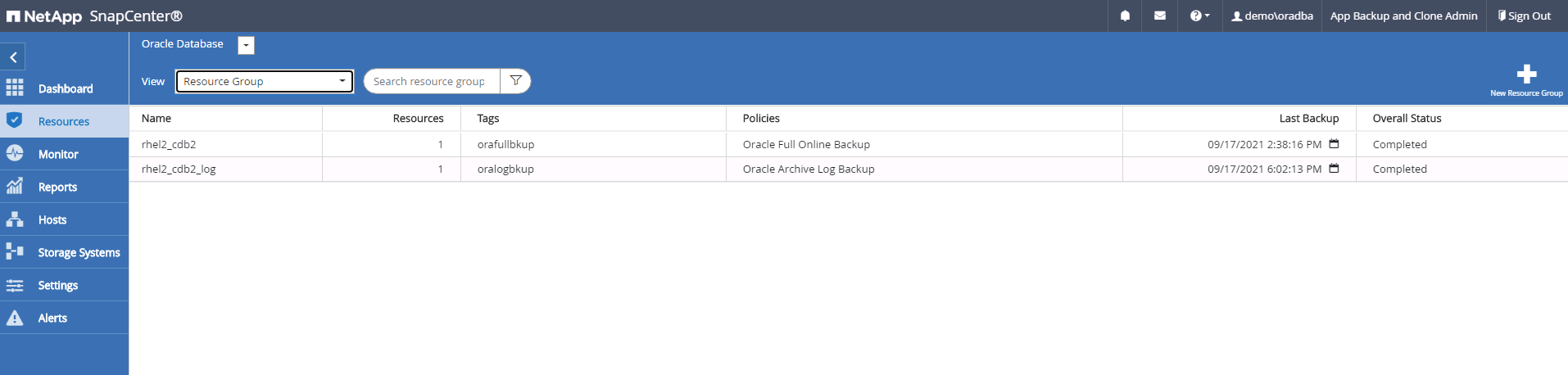The height and width of the screenshot is (375, 1568).
Task: Click Completed status for rhel2_cdb2
Action: click(1399, 144)
